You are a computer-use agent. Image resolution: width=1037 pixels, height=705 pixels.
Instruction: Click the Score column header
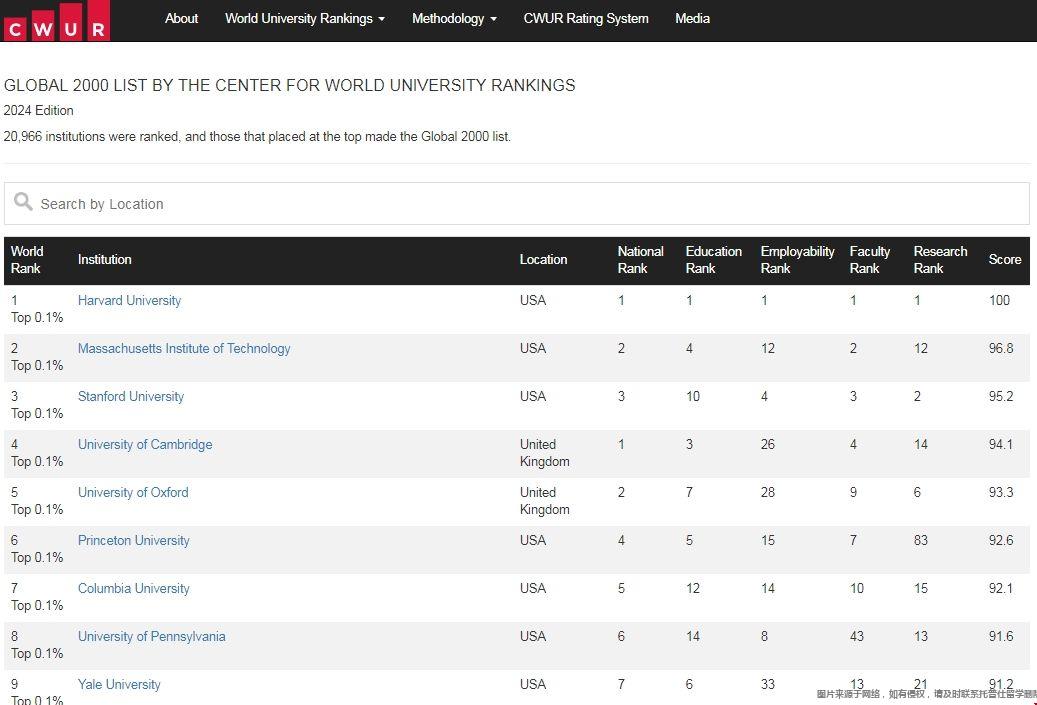click(x=1004, y=260)
